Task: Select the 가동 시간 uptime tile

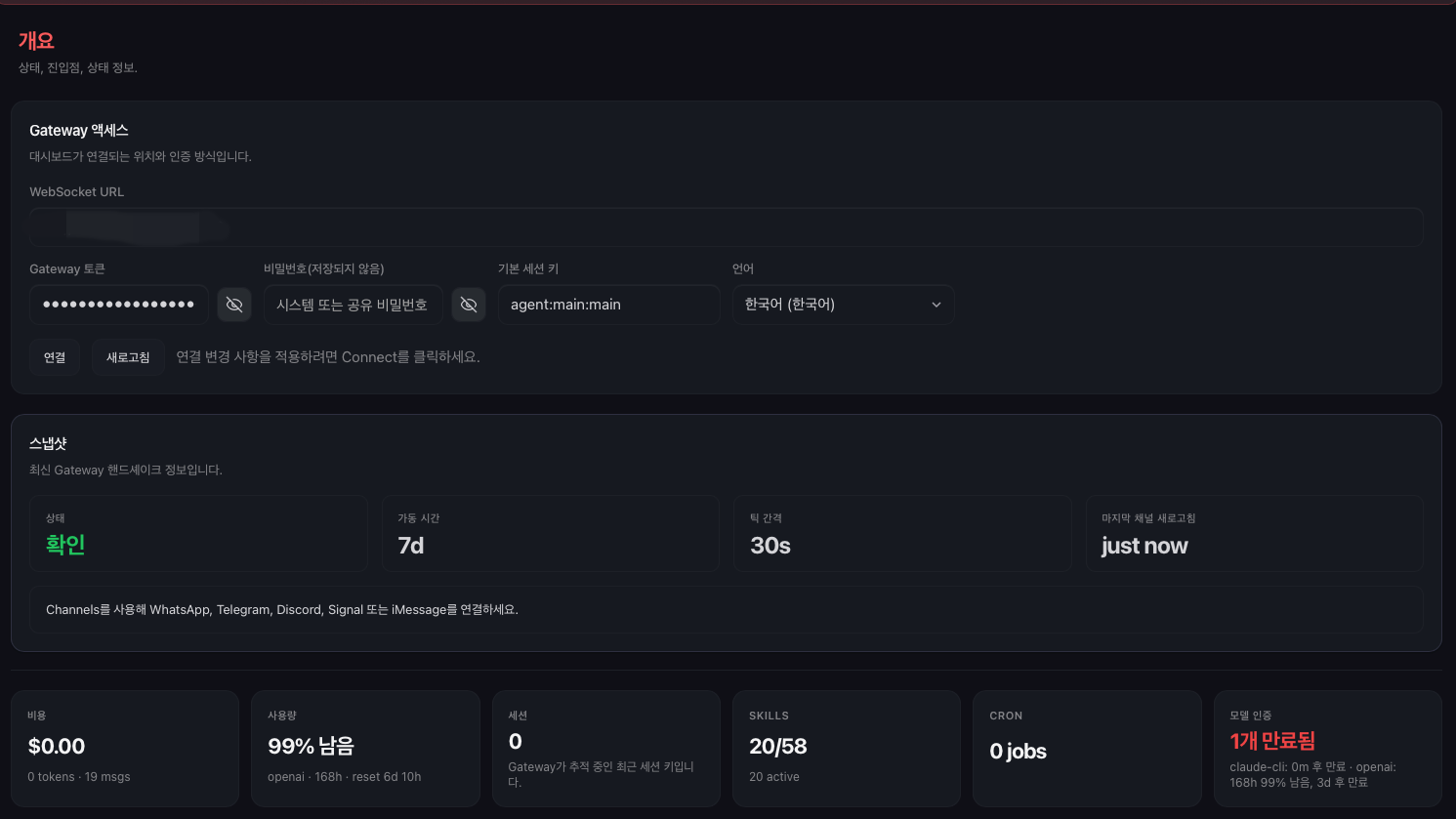Action: (x=551, y=533)
